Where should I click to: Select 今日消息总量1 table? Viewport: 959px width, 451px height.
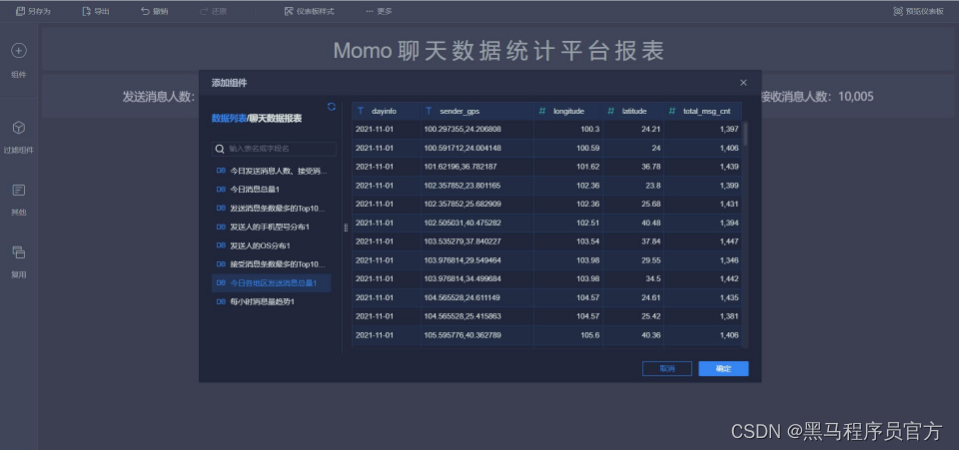pyautogui.click(x=271, y=190)
